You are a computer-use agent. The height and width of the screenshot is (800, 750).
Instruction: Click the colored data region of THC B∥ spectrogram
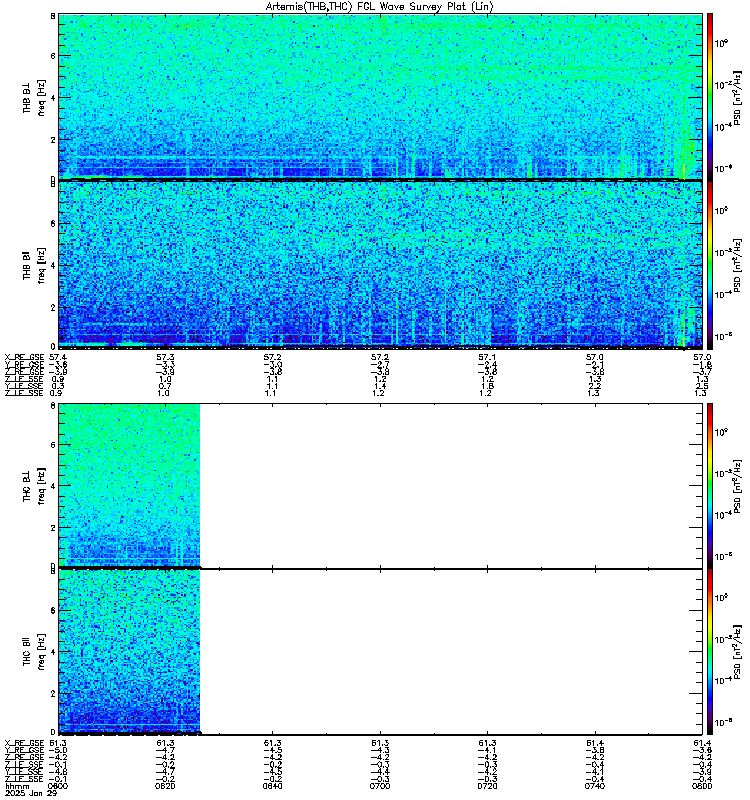pyautogui.click(x=129, y=652)
